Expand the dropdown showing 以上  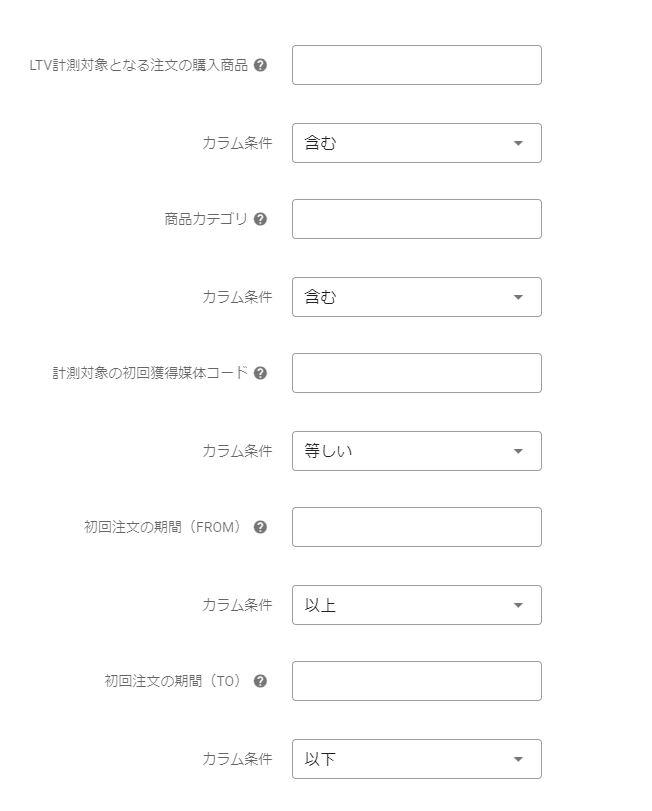(x=416, y=605)
